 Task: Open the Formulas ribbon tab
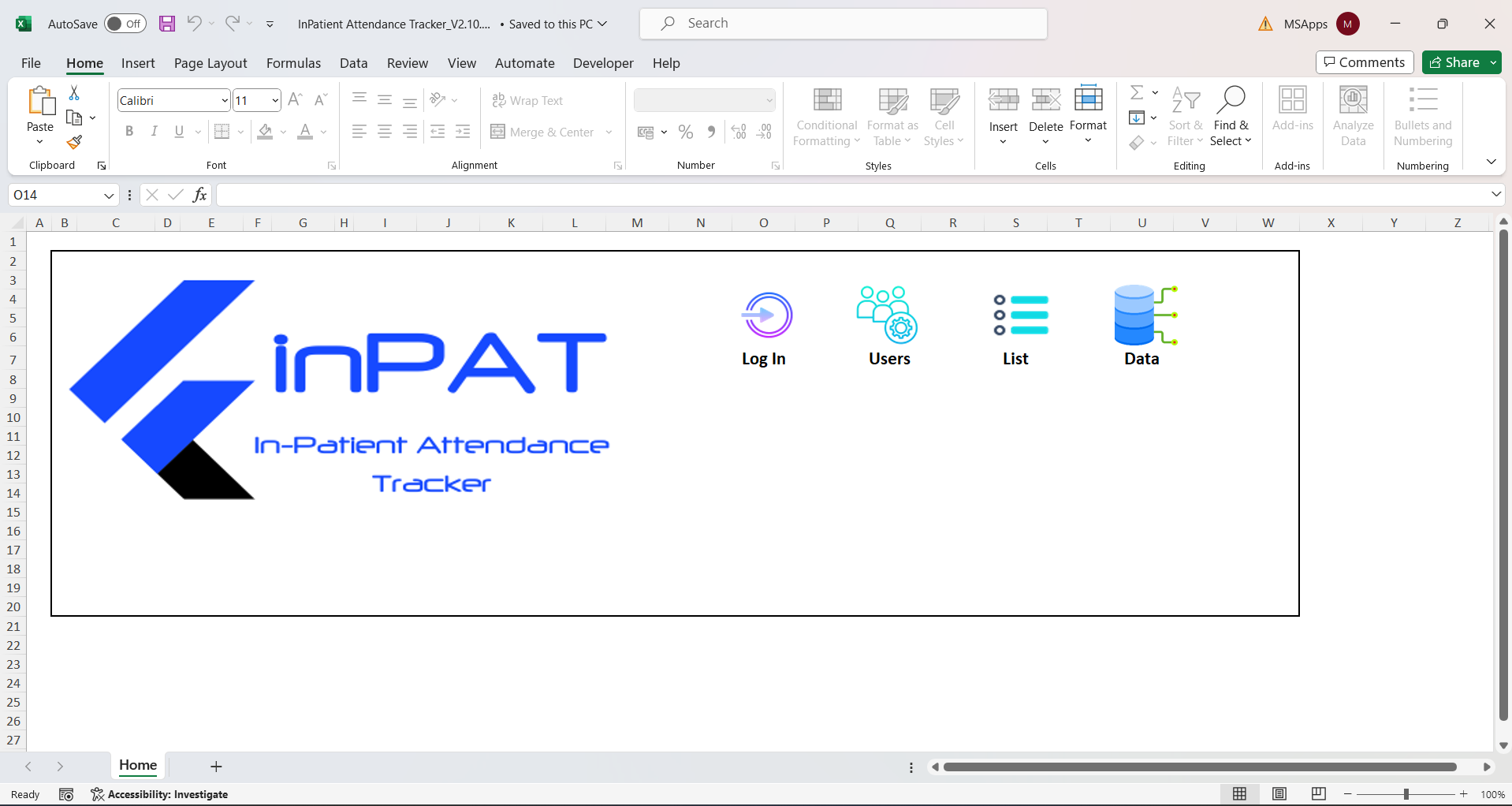point(293,63)
